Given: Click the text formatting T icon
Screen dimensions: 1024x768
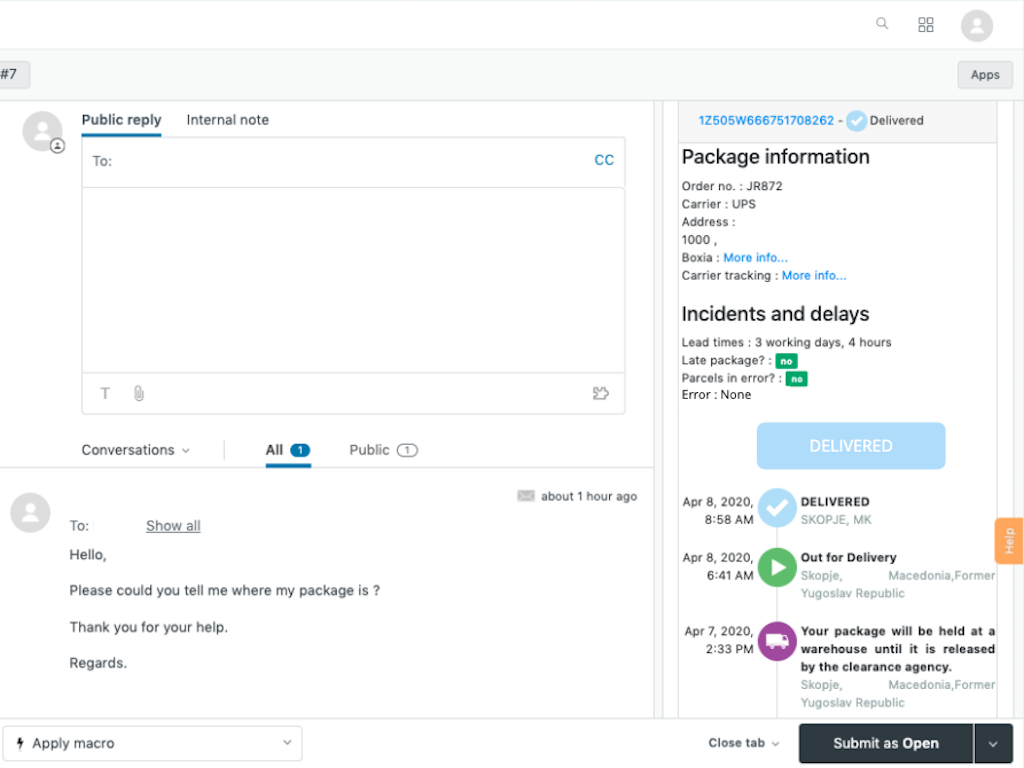Looking at the screenshot, I should pos(105,394).
